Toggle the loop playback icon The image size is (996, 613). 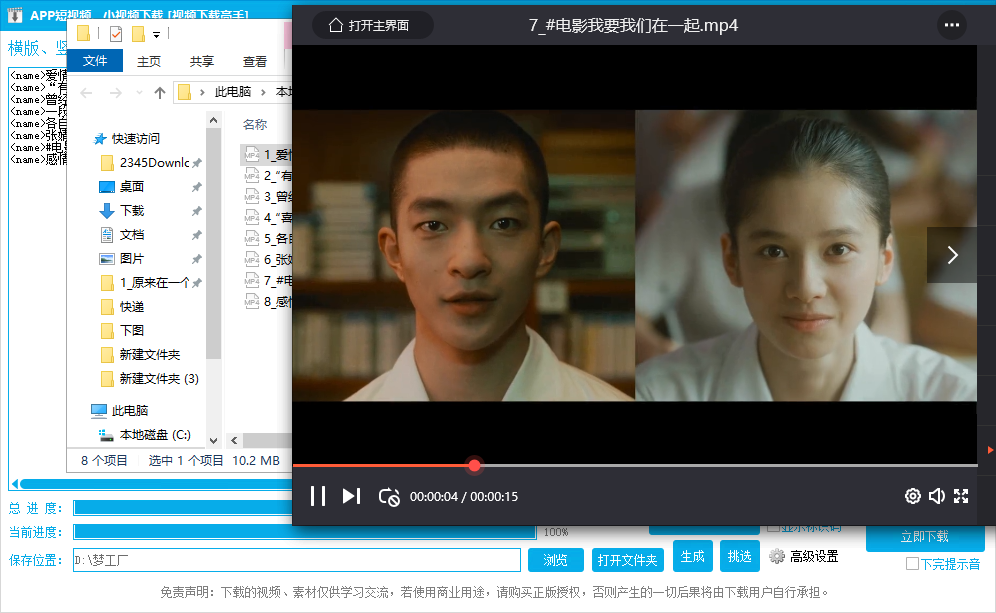[x=389, y=496]
